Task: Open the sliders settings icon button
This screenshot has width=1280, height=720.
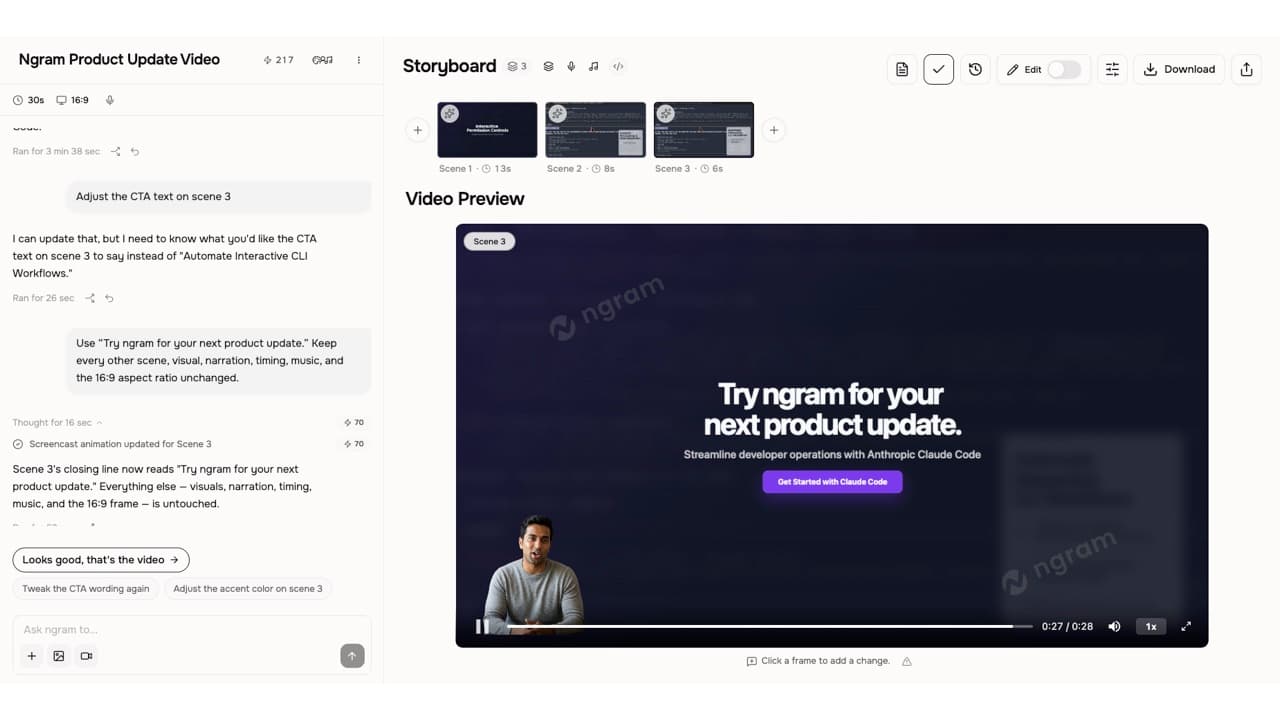Action: click(1112, 69)
